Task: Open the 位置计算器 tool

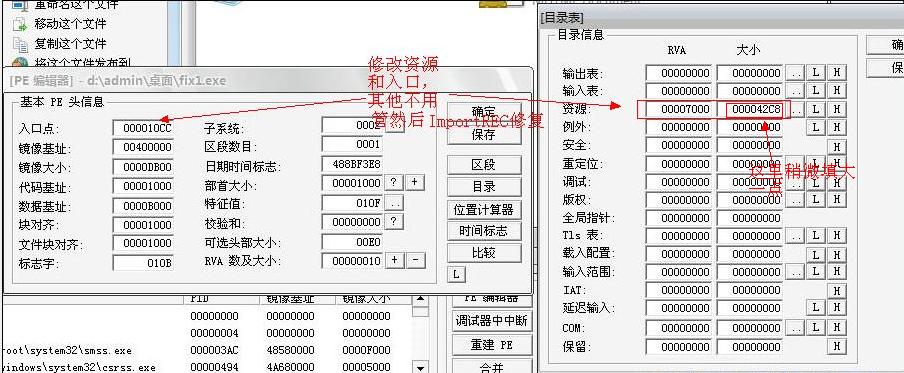Action: point(483,209)
